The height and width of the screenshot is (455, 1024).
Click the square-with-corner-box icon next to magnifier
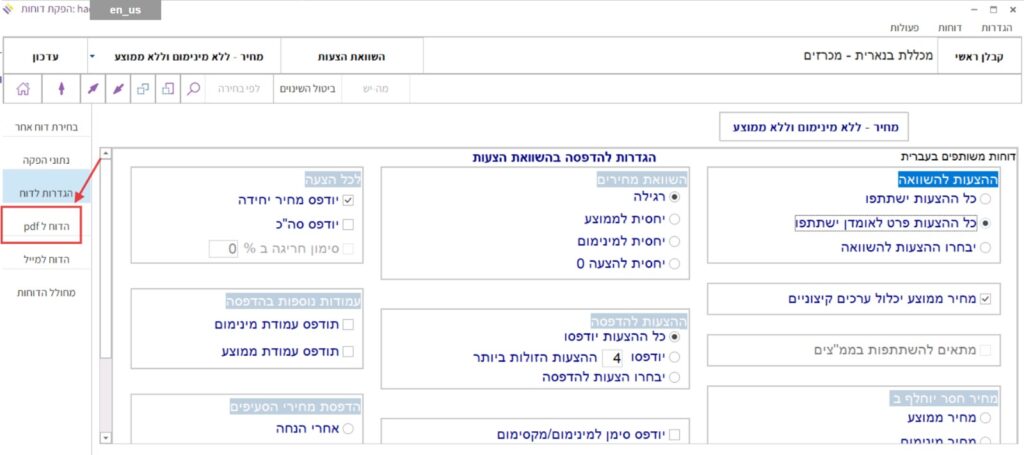pos(168,89)
